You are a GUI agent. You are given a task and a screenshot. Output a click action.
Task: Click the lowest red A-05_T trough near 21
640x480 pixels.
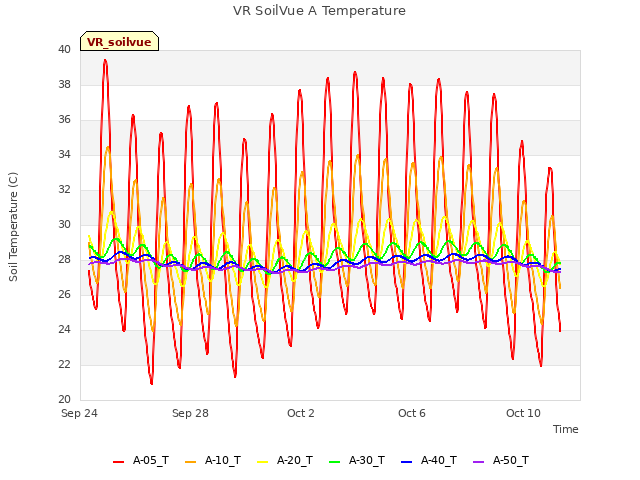pos(151,383)
